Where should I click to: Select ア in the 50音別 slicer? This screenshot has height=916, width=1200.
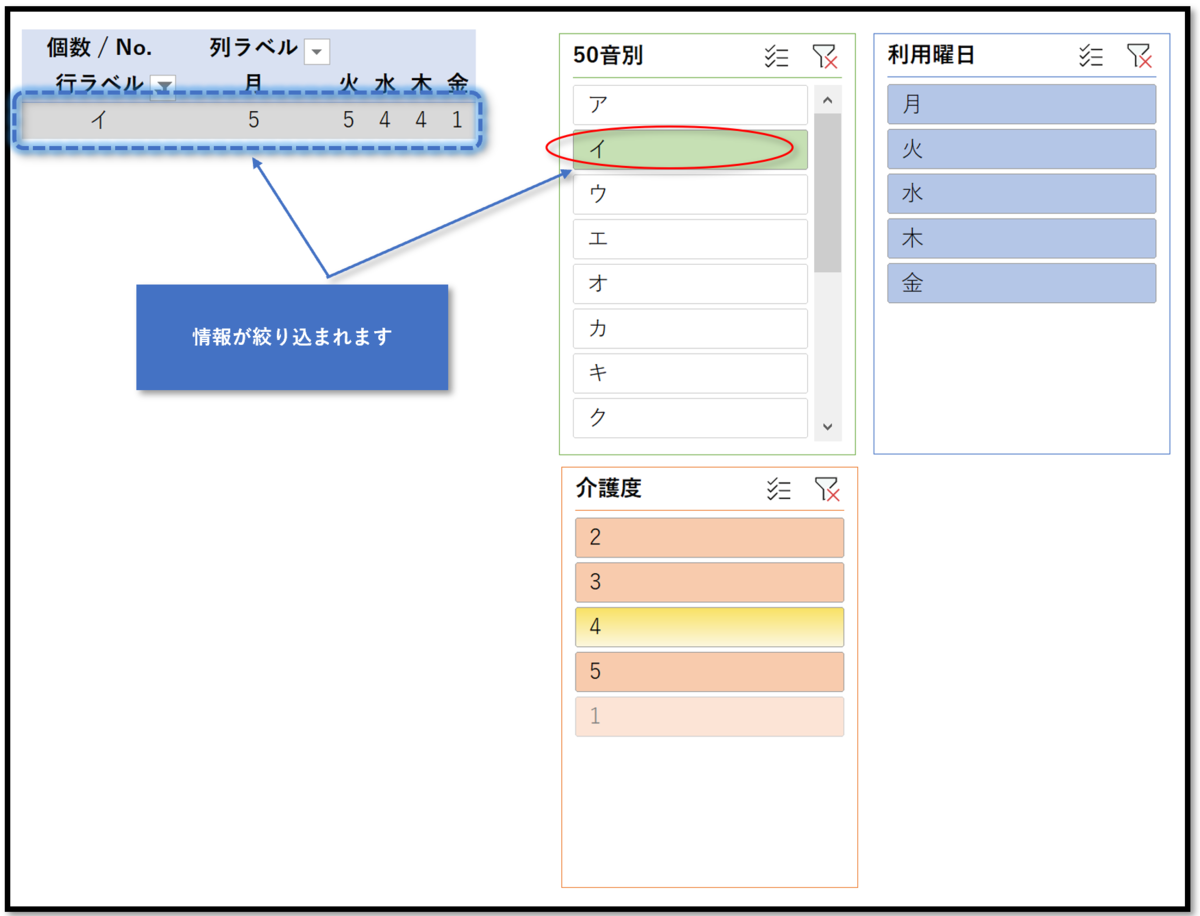click(x=688, y=104)
